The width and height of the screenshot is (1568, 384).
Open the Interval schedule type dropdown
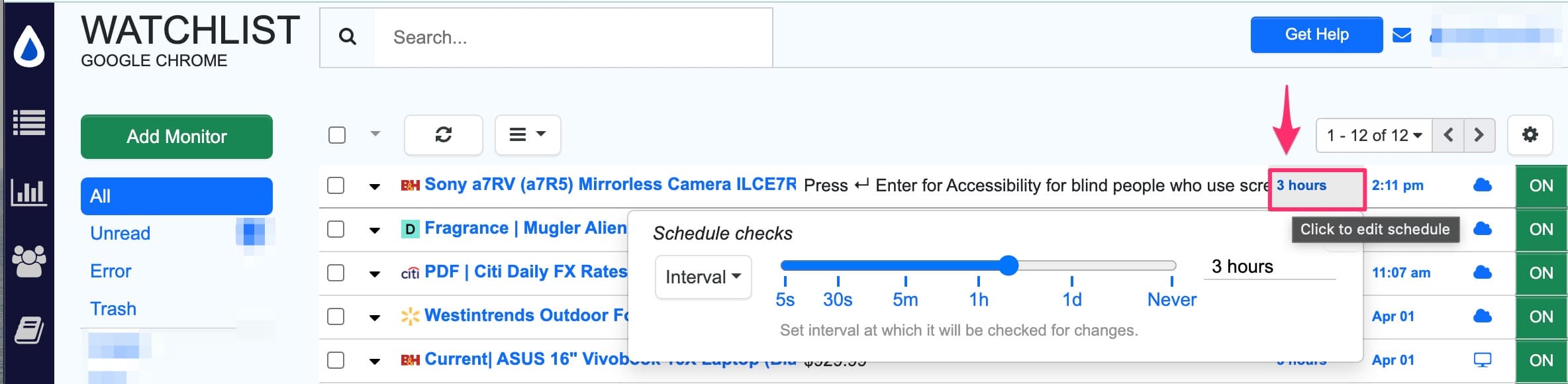[x=703, y=277]
